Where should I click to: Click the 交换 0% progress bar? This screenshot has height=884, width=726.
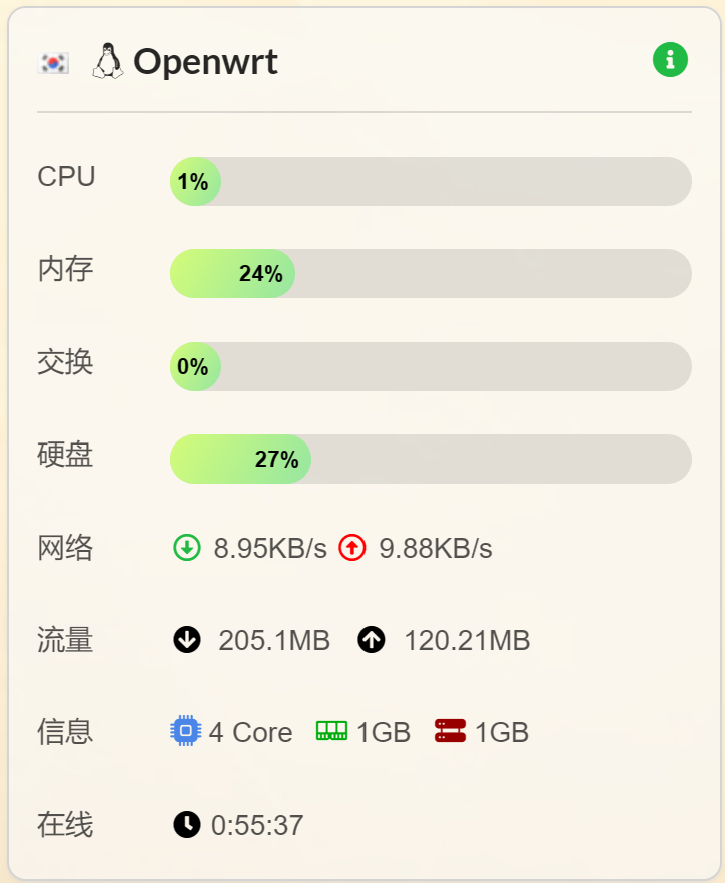pos(430,366)
